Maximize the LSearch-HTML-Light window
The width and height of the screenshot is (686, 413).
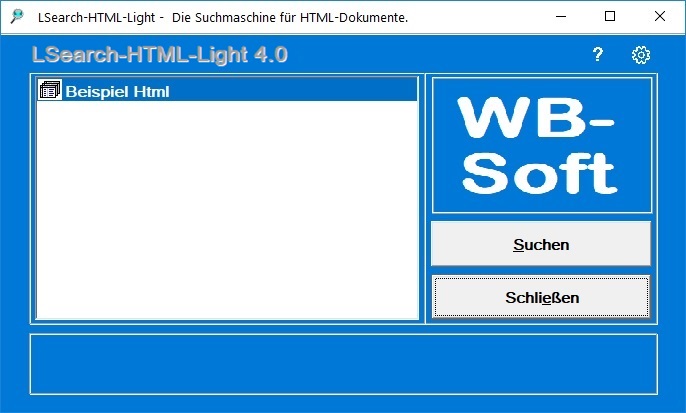(x=610, y=17)
